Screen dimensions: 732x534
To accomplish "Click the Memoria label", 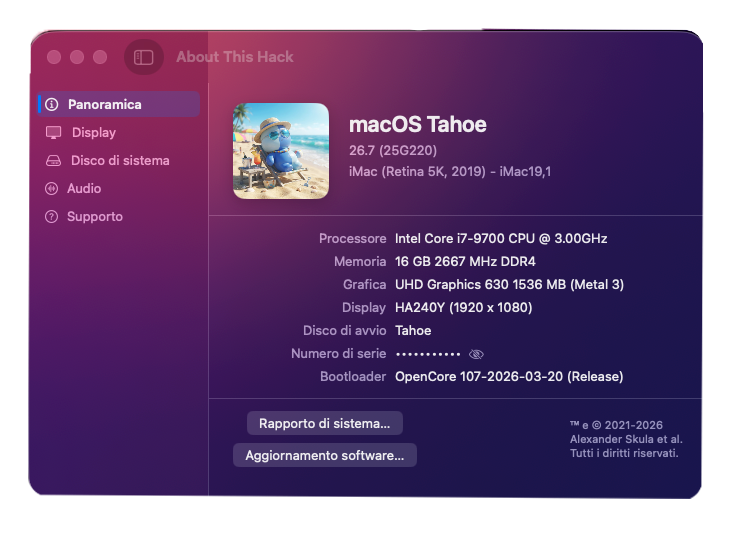I will pos(360,261).
